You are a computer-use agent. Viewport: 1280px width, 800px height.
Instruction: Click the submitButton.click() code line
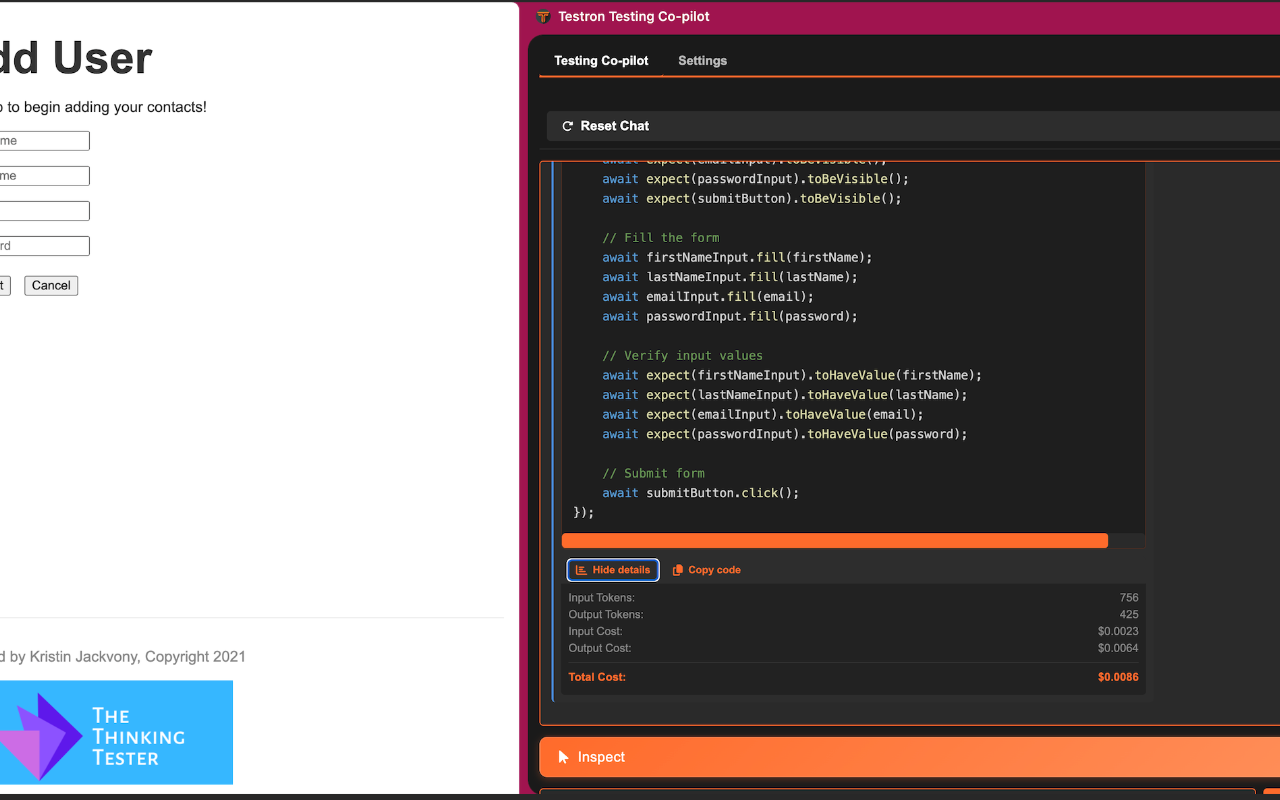point(700,493)
